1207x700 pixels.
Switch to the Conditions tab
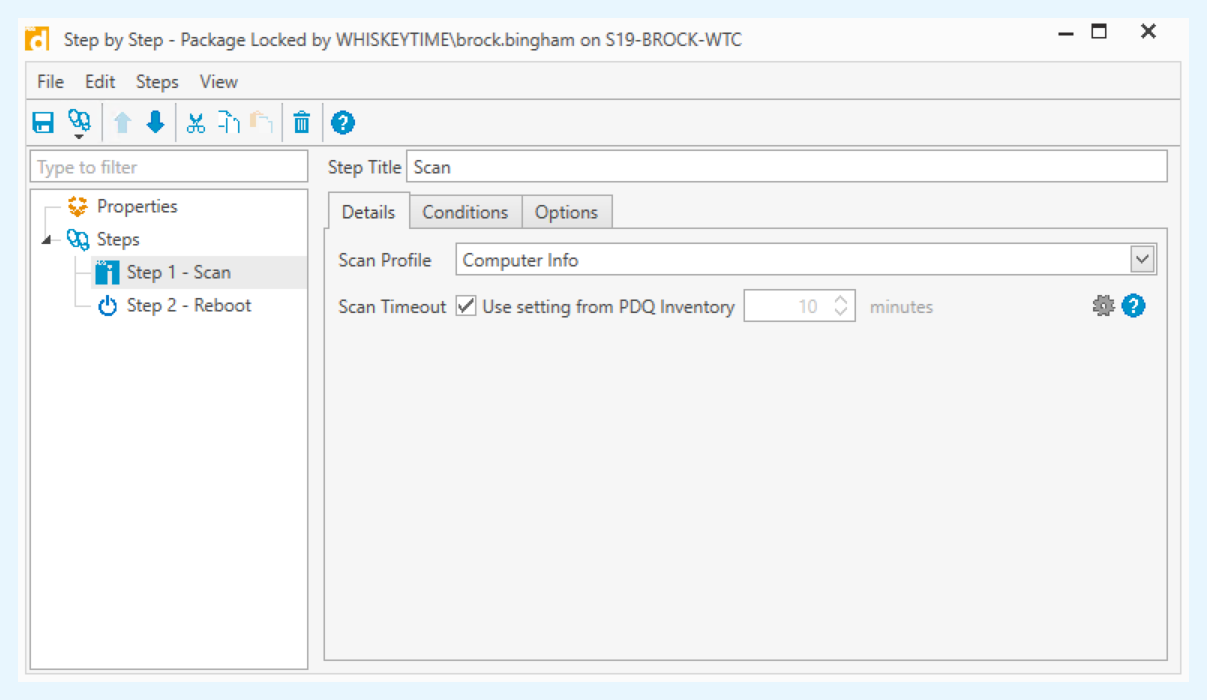(465, 212)
